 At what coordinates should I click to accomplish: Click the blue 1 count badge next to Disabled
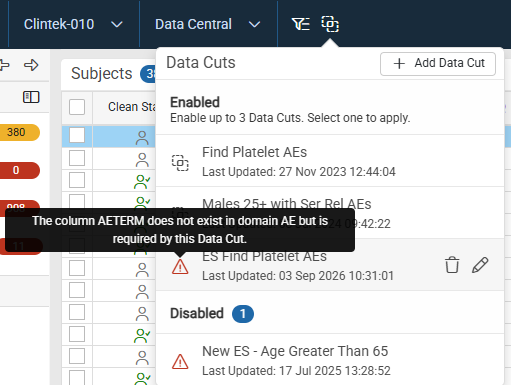click(x=243, y=314)
